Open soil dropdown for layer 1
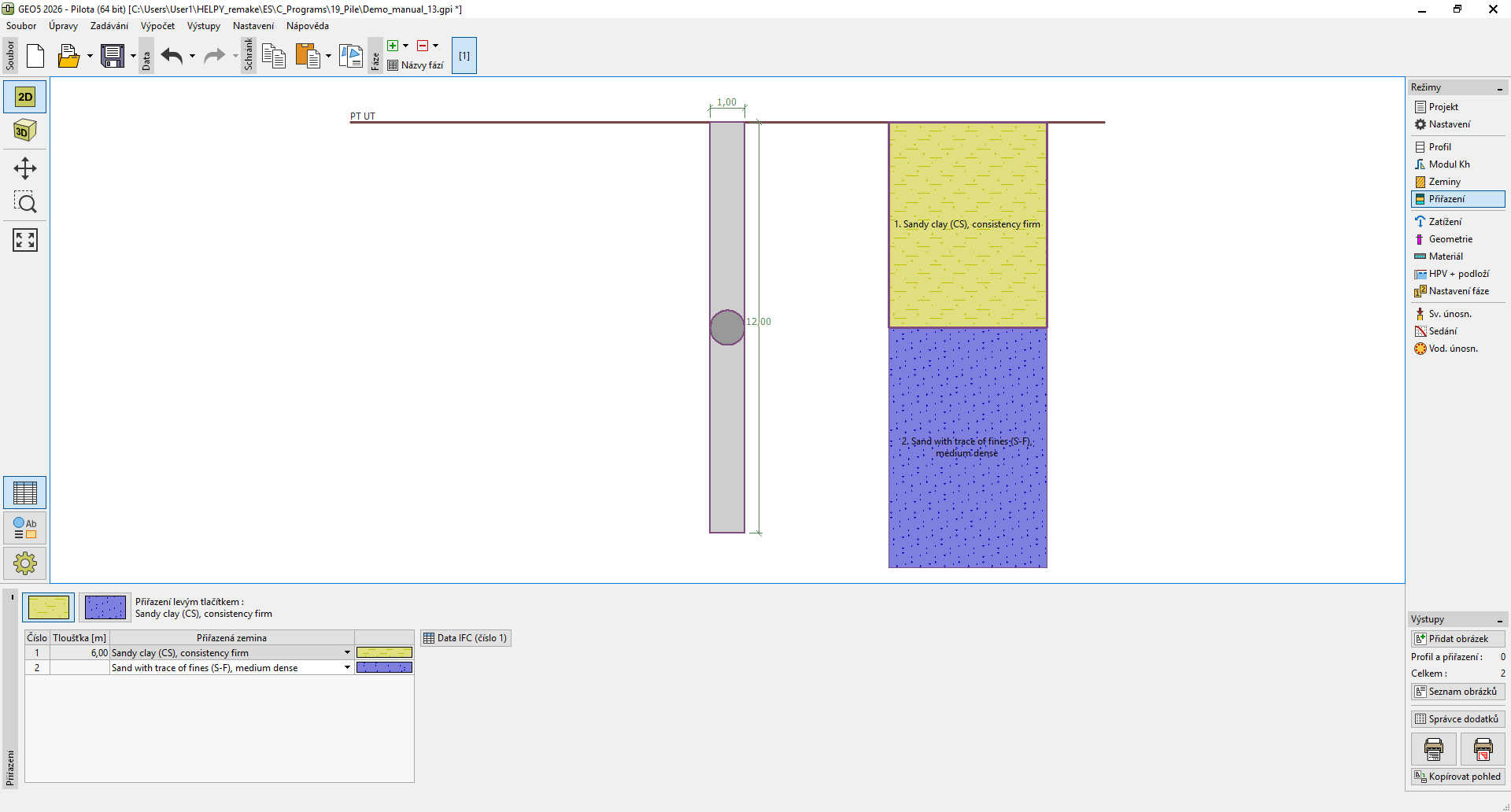 pyautogui.click(x=347, y=652)
